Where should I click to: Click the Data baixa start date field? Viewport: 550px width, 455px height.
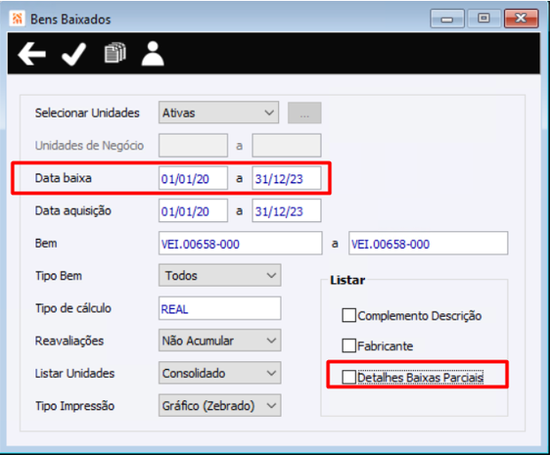(x=193, y=178)
